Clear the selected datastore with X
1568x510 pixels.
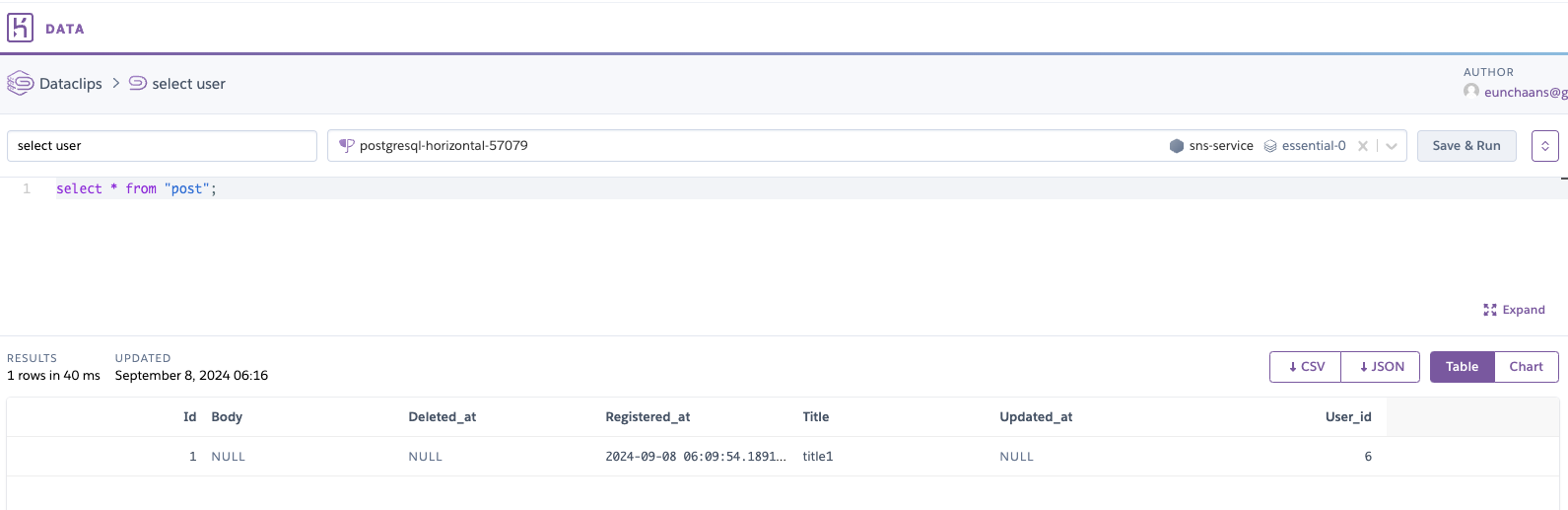(x=1363, y=146)
